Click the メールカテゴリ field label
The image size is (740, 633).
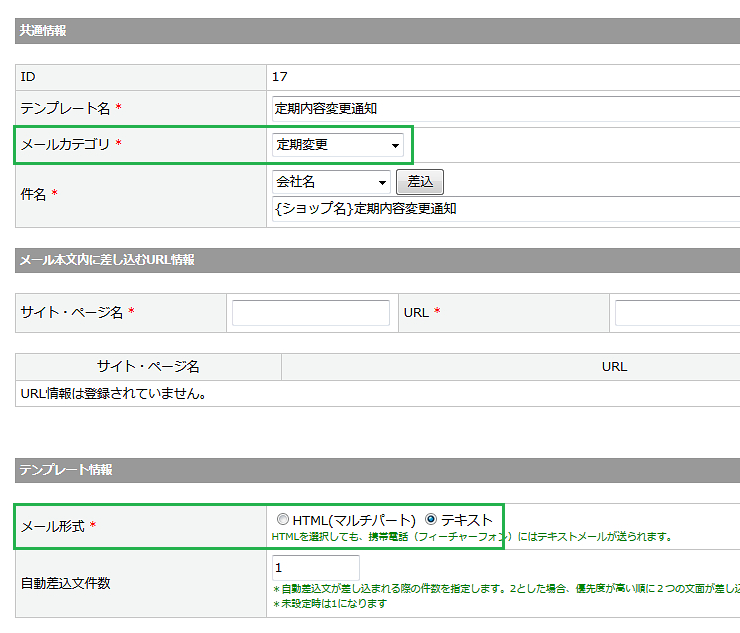[65, 145]
